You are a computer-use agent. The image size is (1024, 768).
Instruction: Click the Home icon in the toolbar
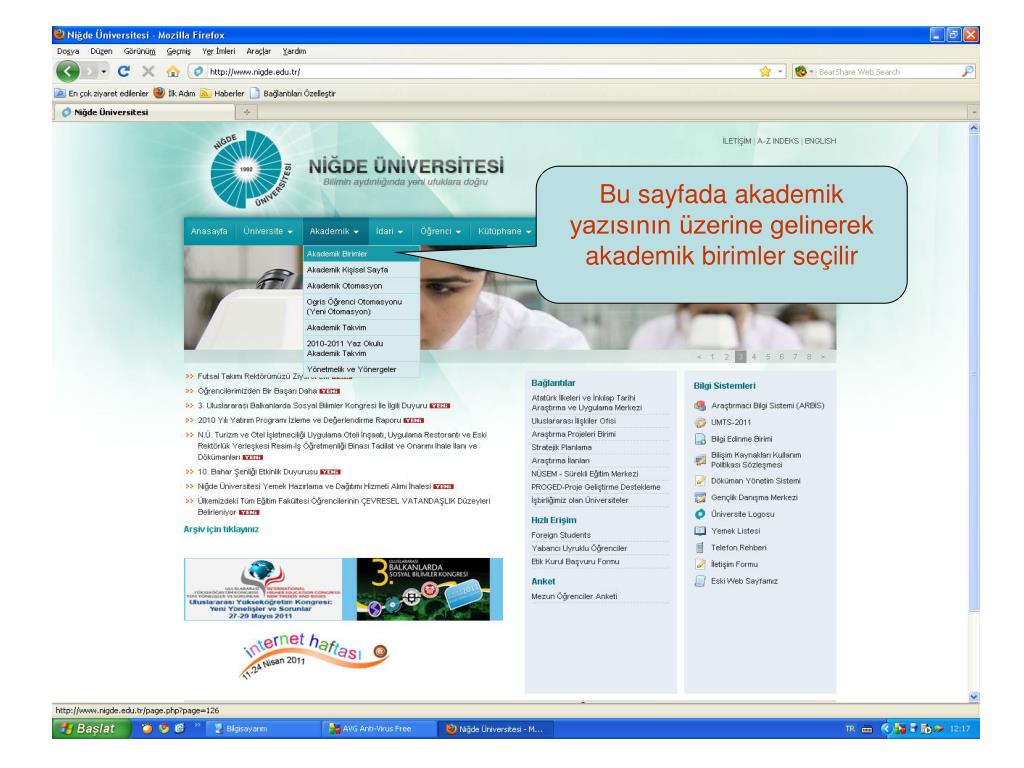[x=173, y=71]
